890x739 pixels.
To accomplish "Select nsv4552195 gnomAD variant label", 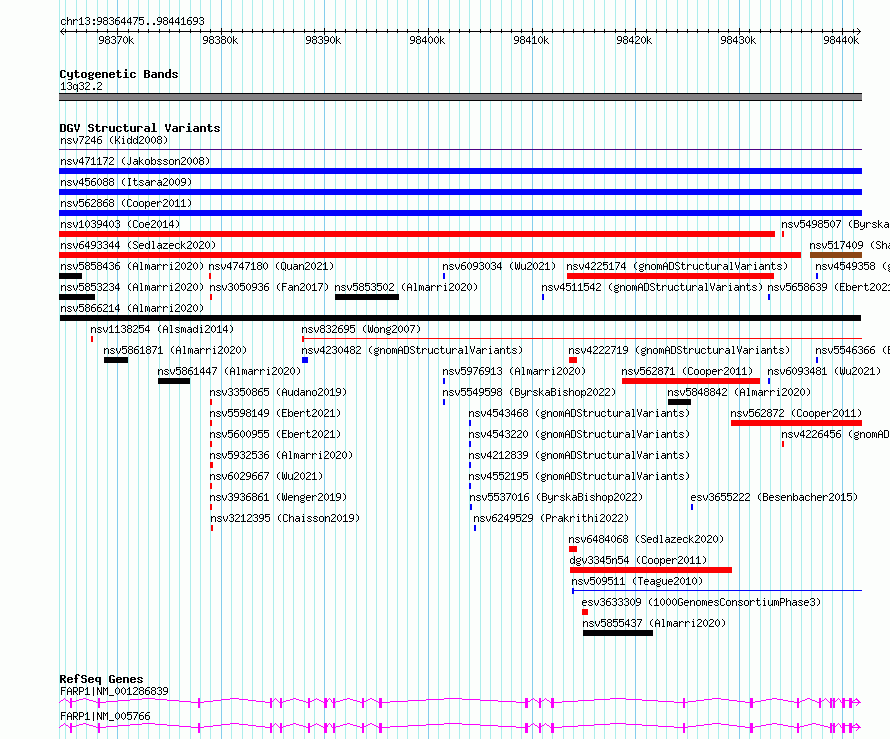I will [579, 476].
